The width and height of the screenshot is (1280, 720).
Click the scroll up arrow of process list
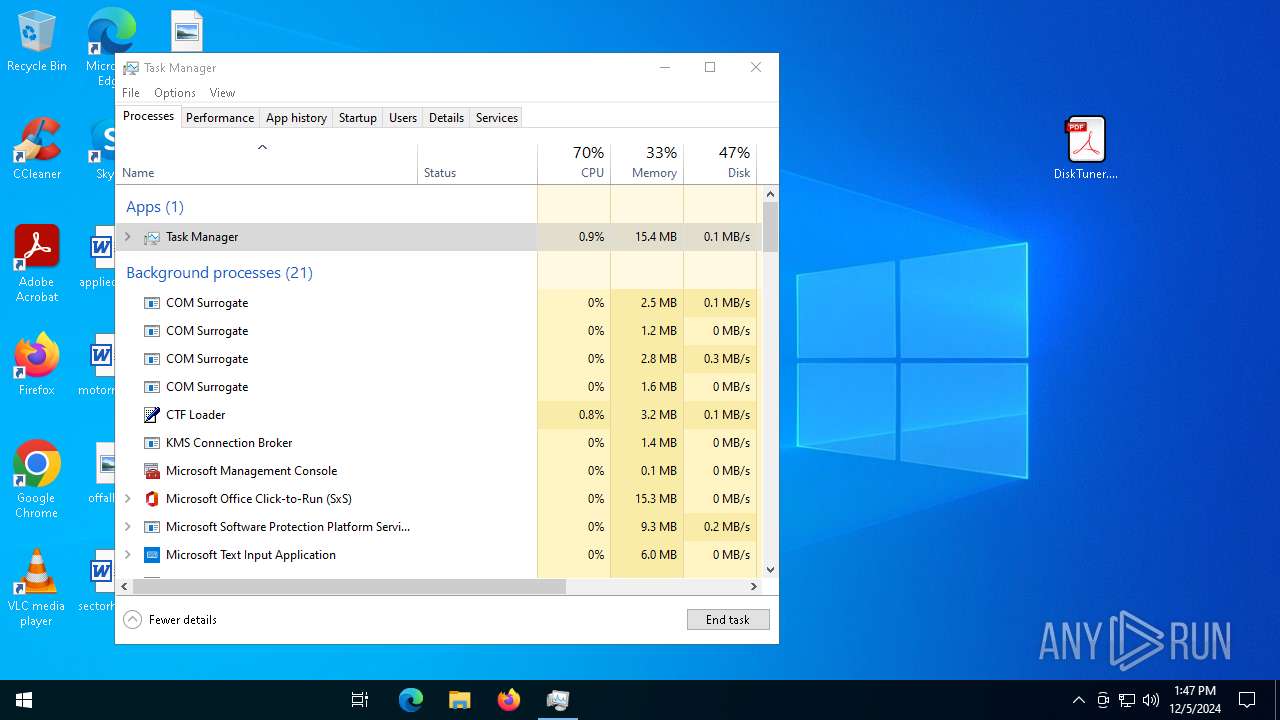770,193
